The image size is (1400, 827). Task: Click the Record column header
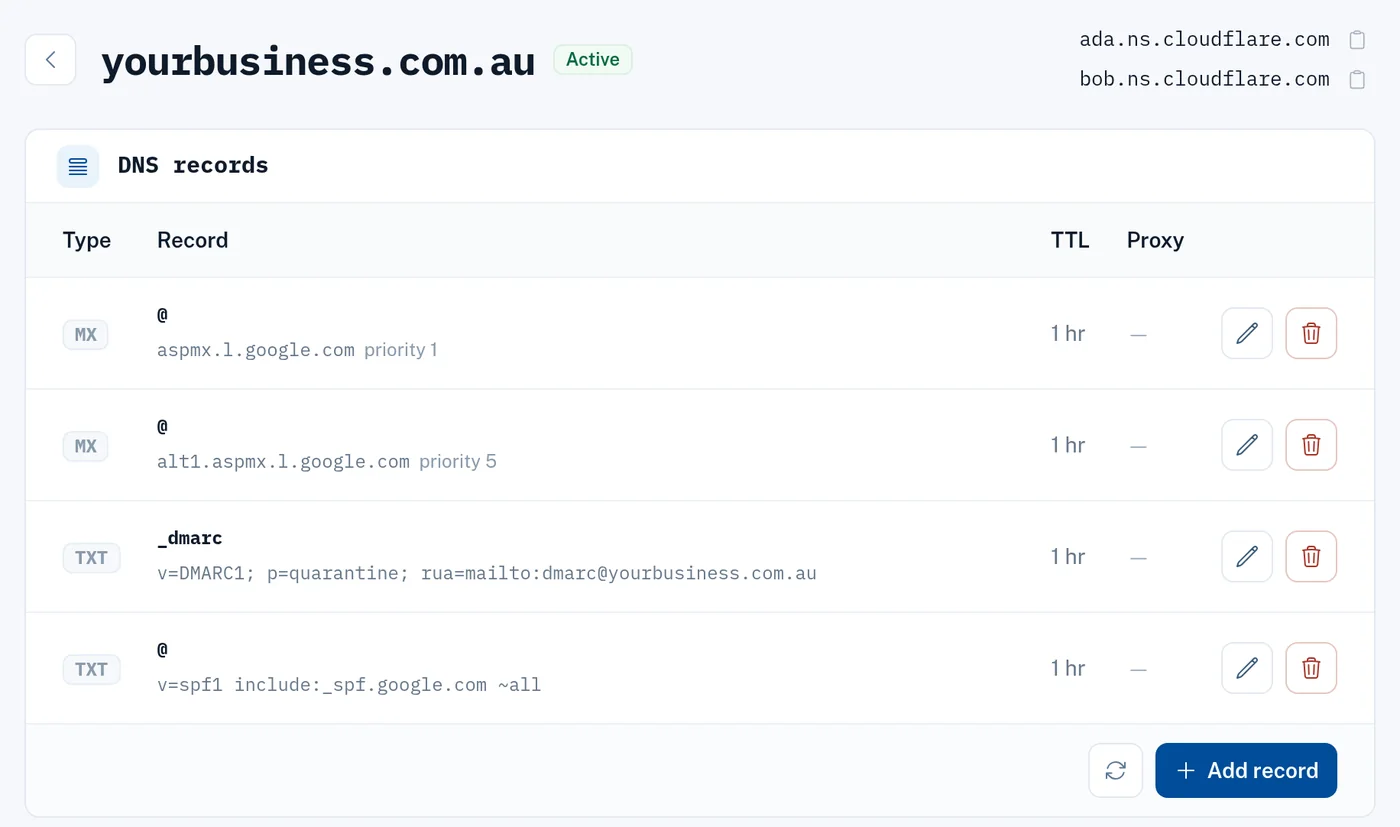click(x=193, y=240)
